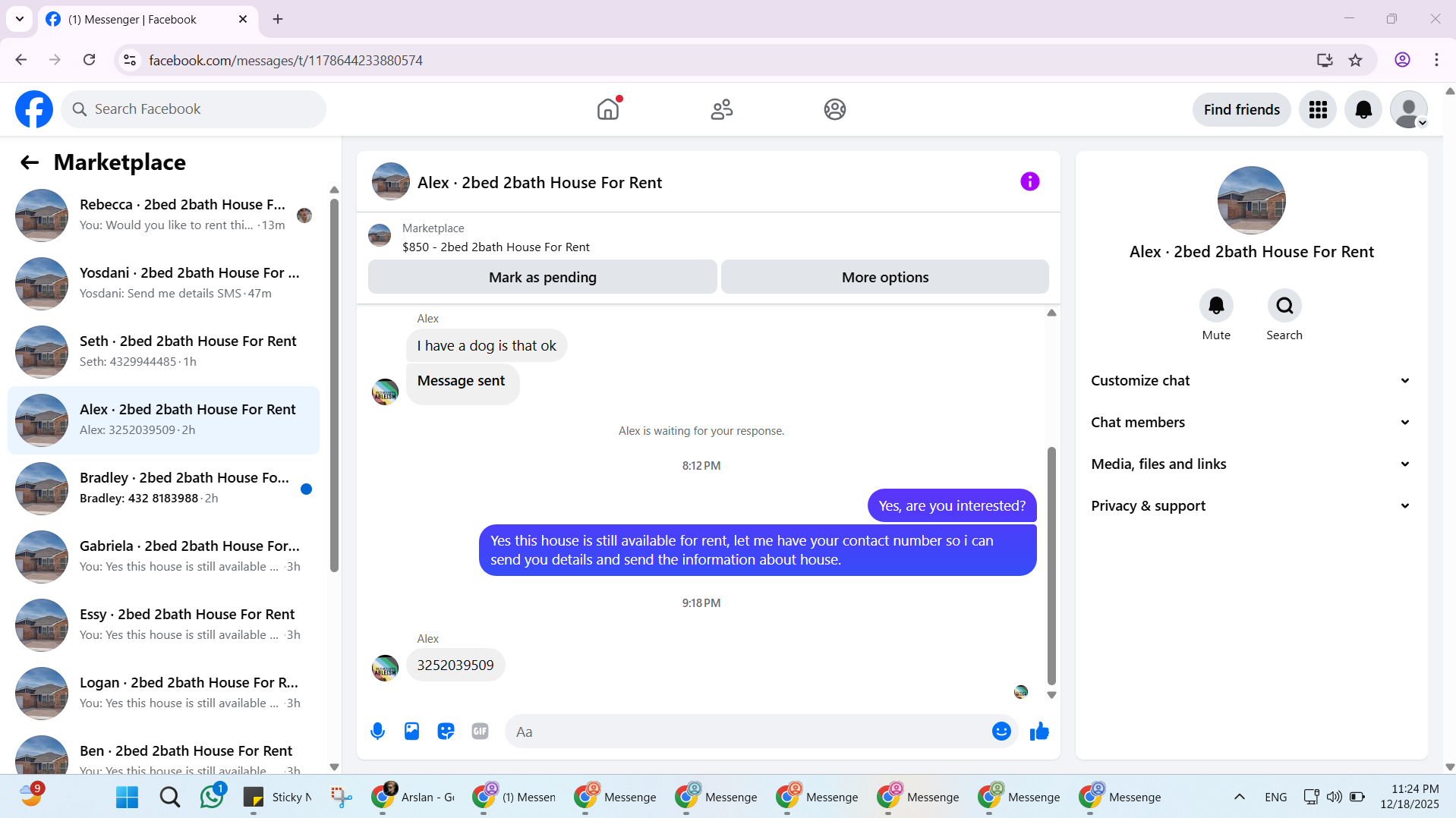The height and width of the screenshot is (818, 1456).
Task: Open the Groups icon in top navigation
Action: coord(835,109)
